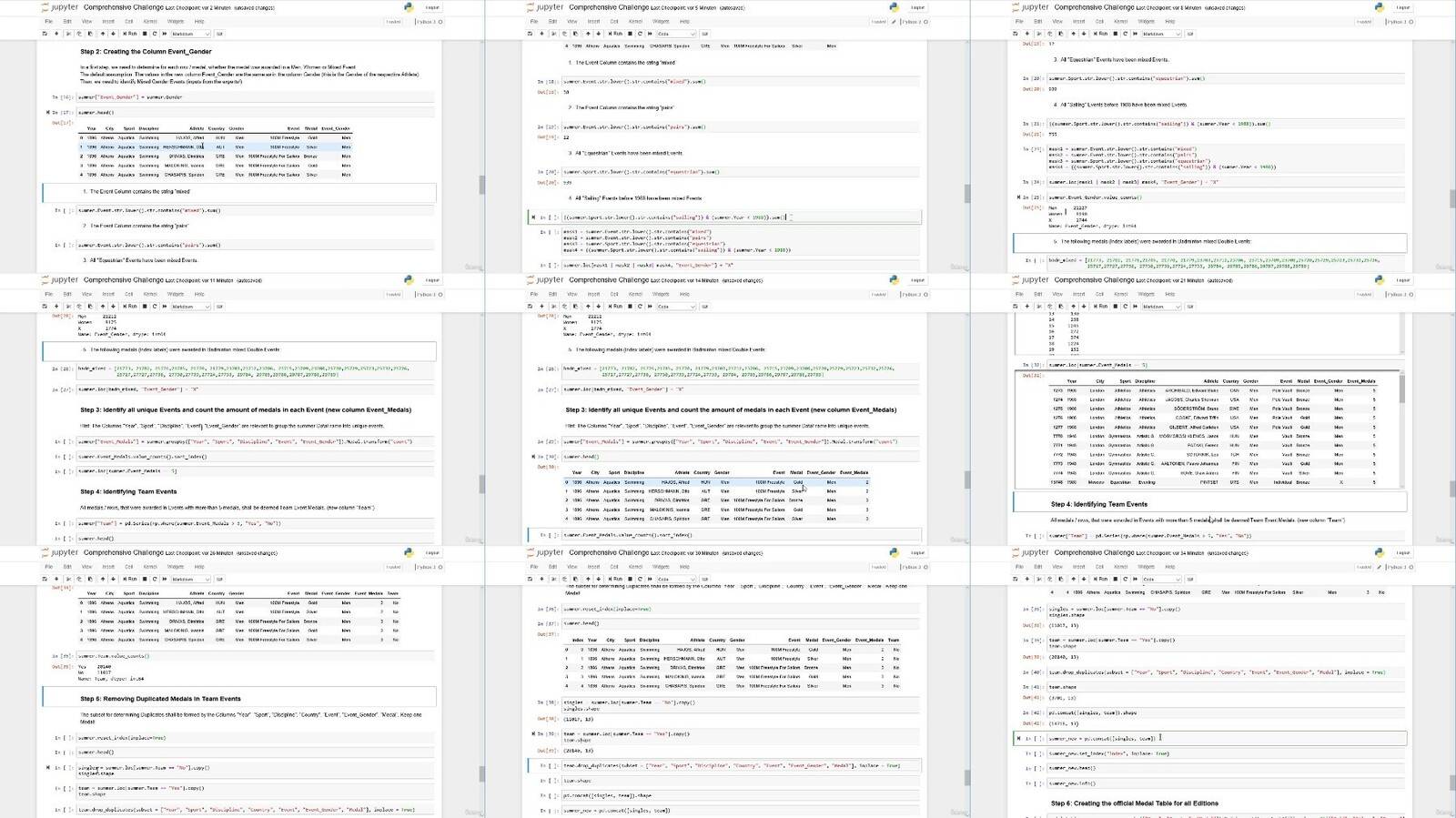Open Markdown cell-type dropdown, 'vor 2 Minuten' notebook
Viewport: 1456px width, 818px height.
pos(191,34)
